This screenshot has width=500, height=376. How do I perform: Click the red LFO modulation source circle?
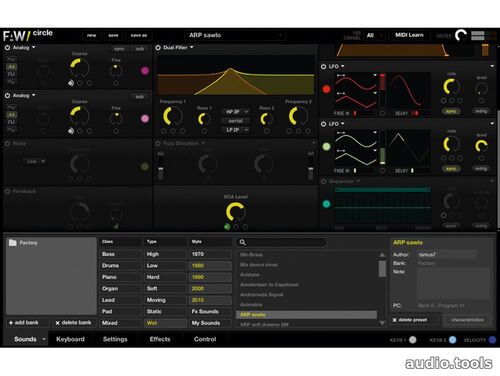pyautogui.click(x=326, y=89)
